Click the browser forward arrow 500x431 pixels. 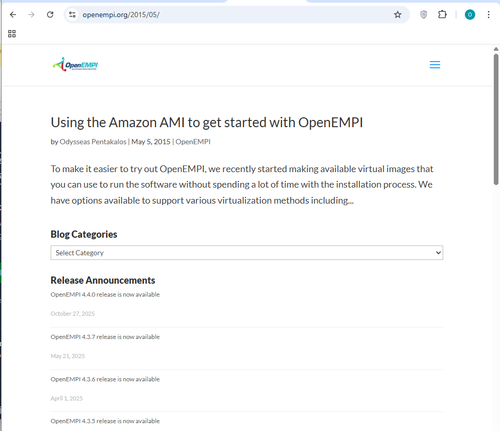(31, 15)
